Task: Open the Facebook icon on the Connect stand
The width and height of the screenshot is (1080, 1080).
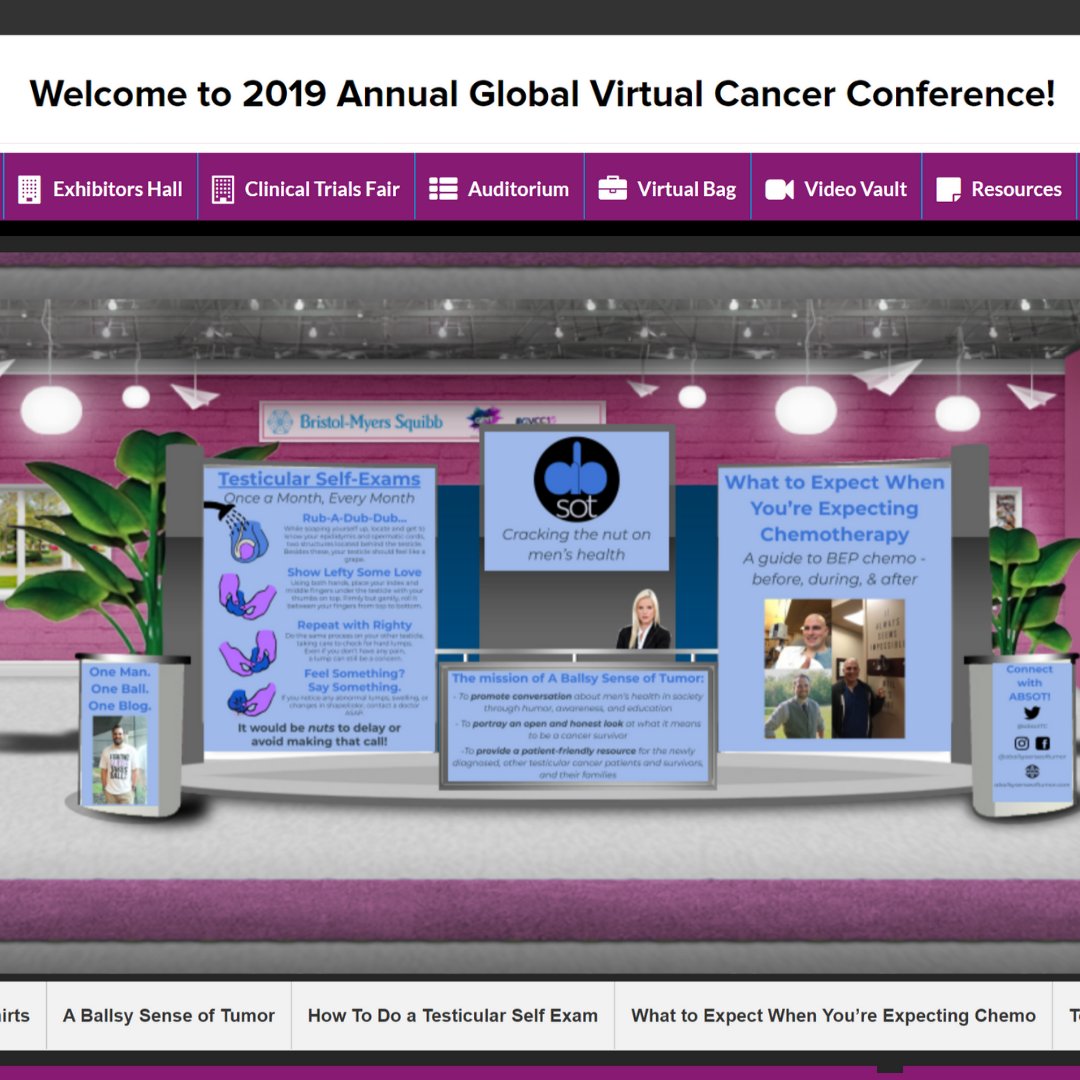Action: click(1043, 744)
